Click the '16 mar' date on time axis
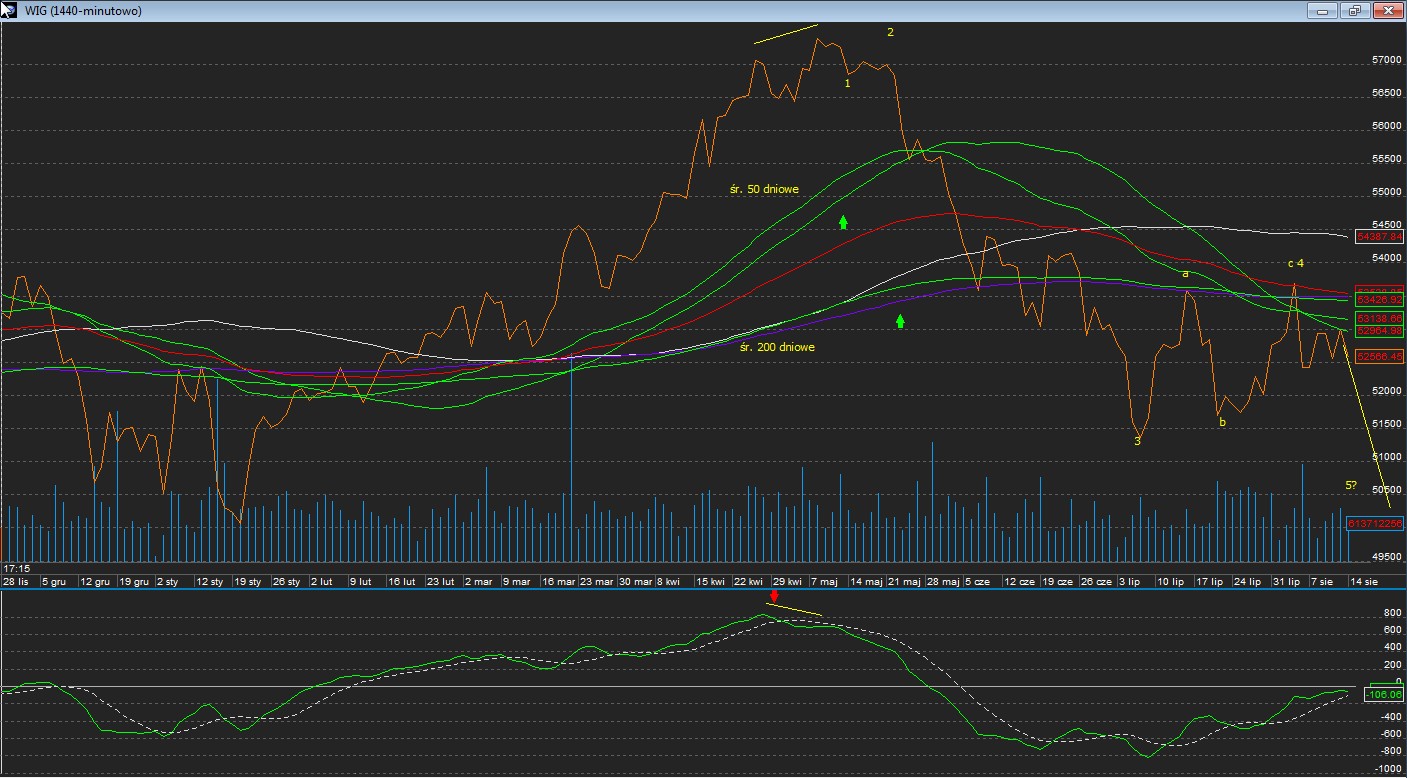This screenshot has width=1407, height=778. (x=559, y=581)
